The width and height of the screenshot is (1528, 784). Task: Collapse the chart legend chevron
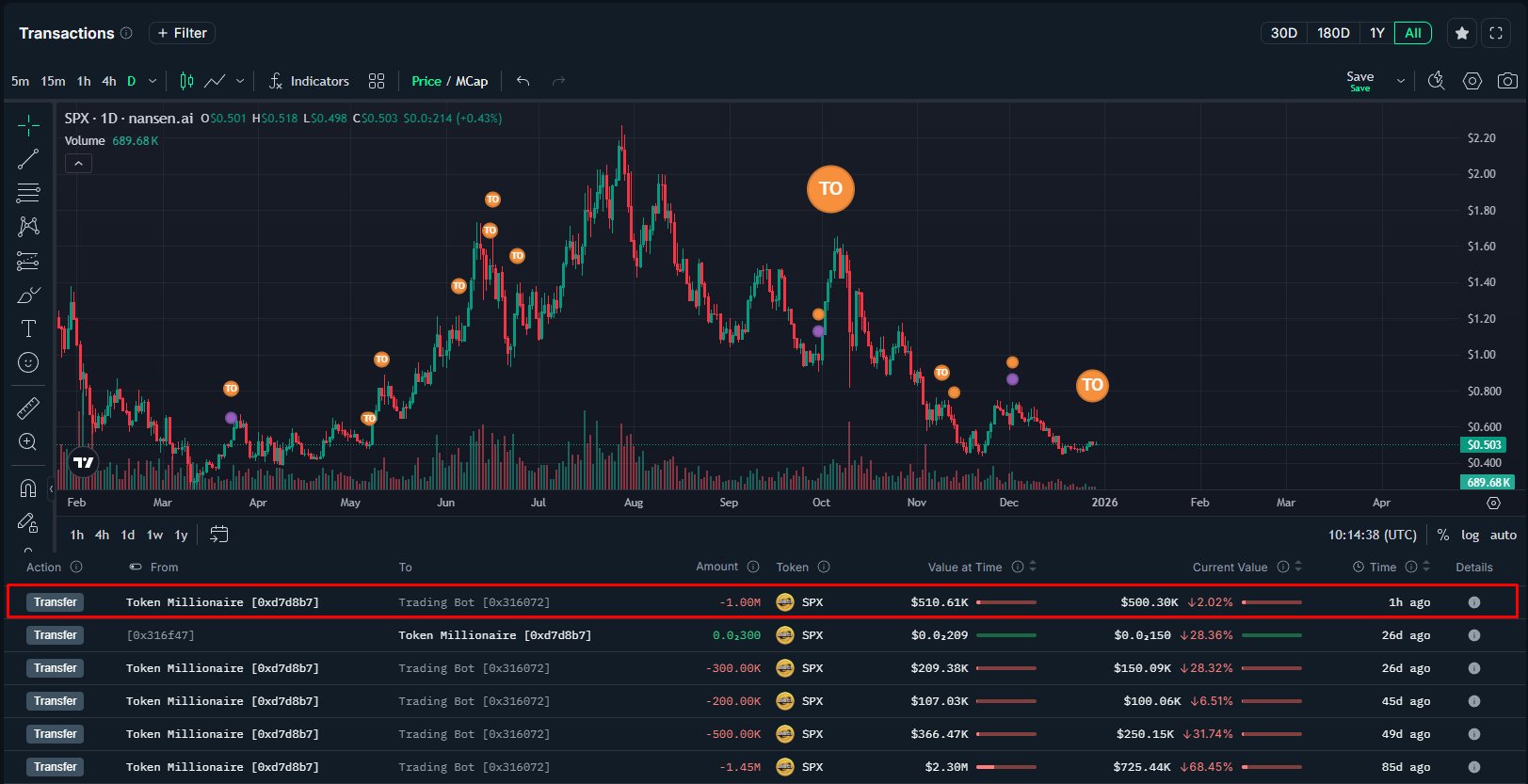pos(78,164)
